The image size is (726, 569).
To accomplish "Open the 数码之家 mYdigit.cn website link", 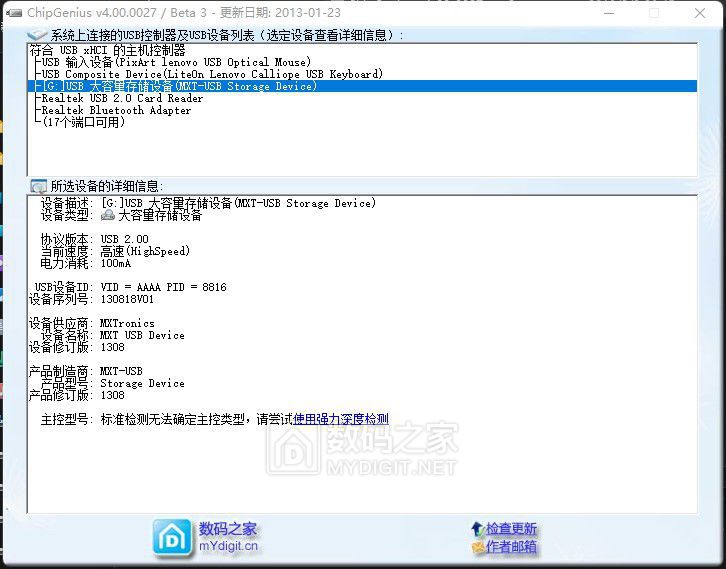I will pyautogui.click(x=228, y=537).
